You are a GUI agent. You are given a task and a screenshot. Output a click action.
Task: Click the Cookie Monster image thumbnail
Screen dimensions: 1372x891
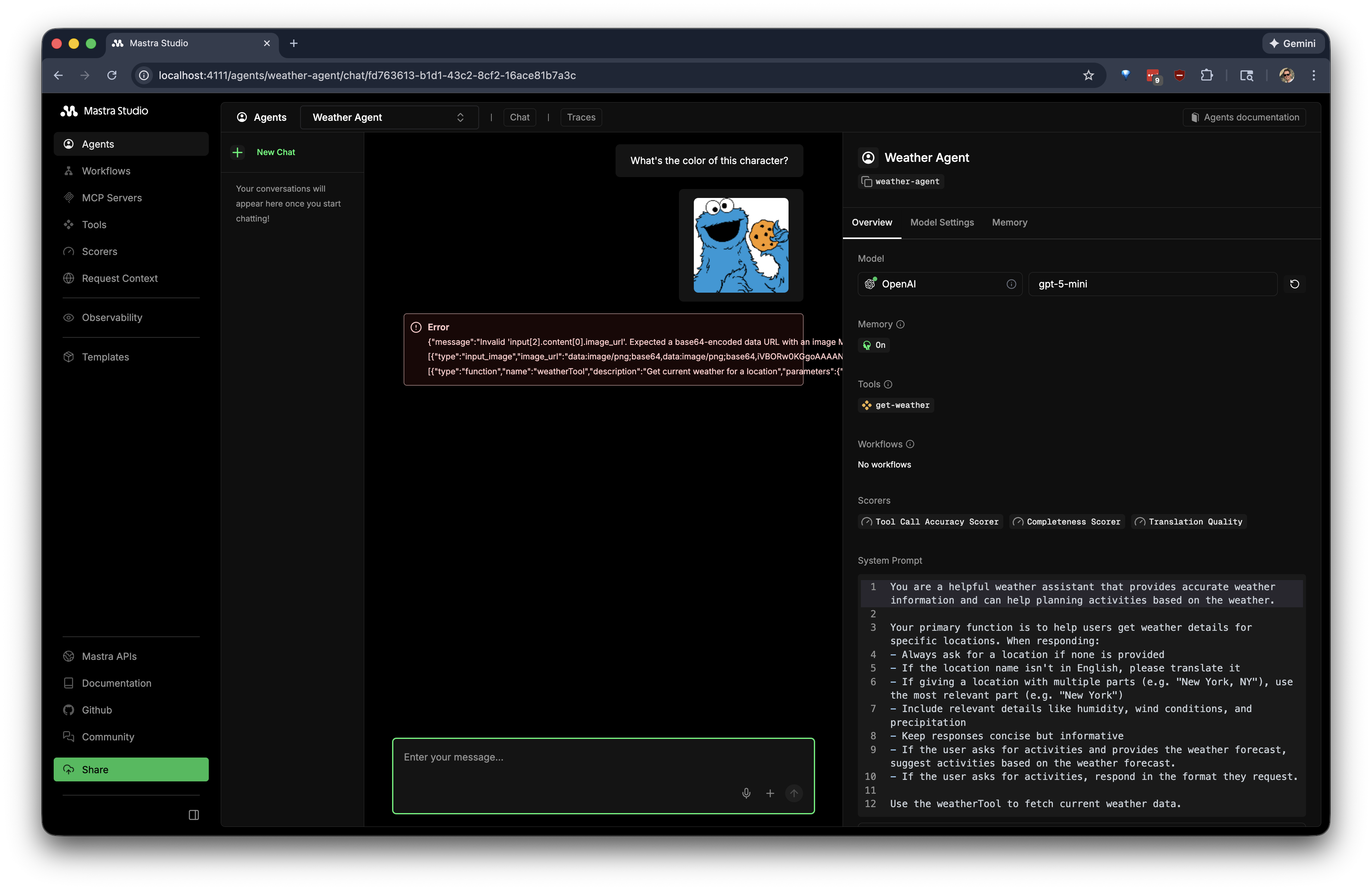pos(740,245)
